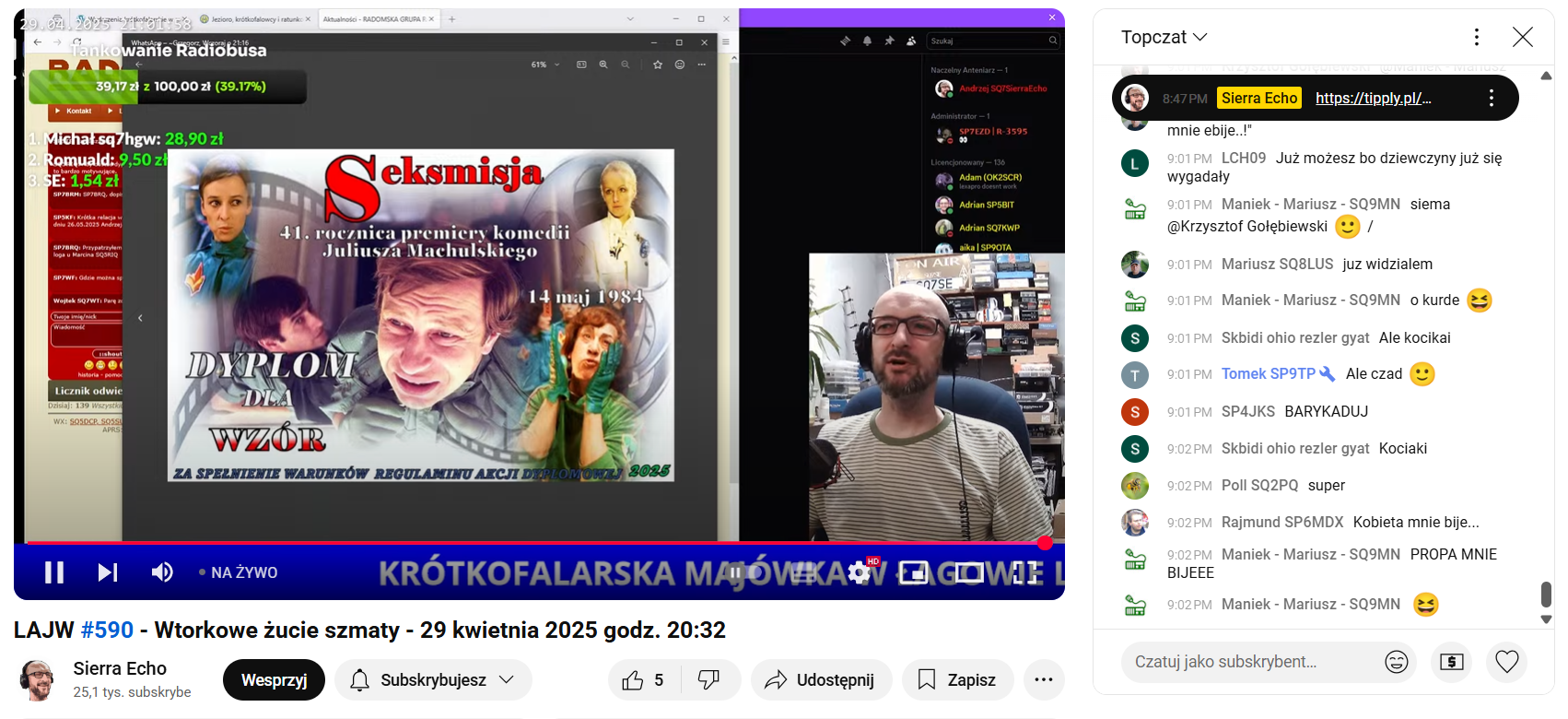Click the Wesprzyj support button
This screenshot has height=719, width=1568.
click(274, 680)
